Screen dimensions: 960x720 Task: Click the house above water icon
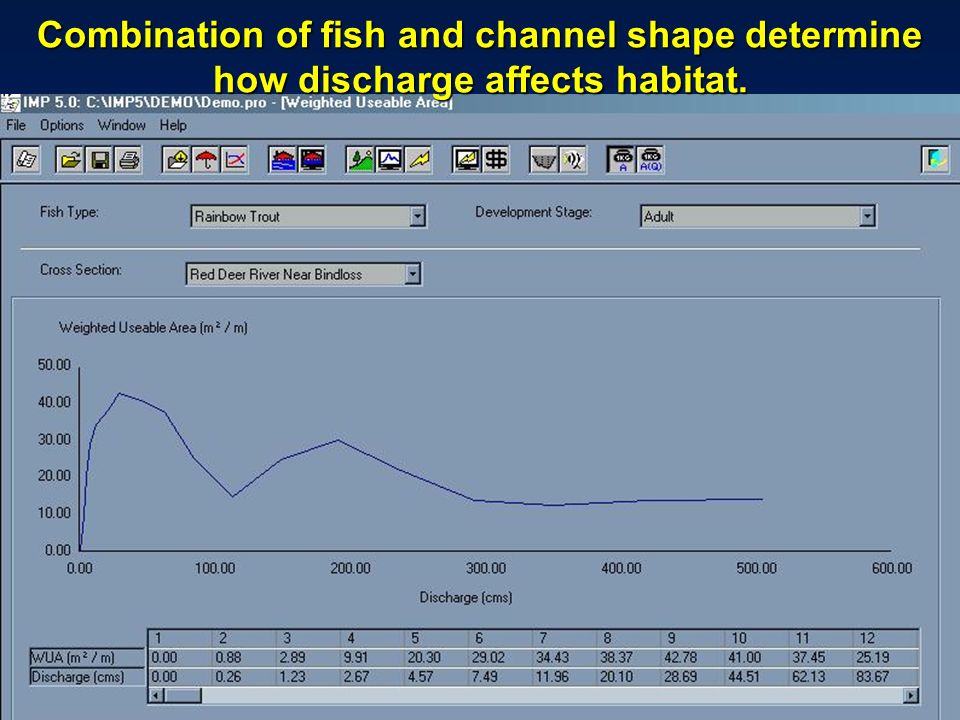point(283,160)
